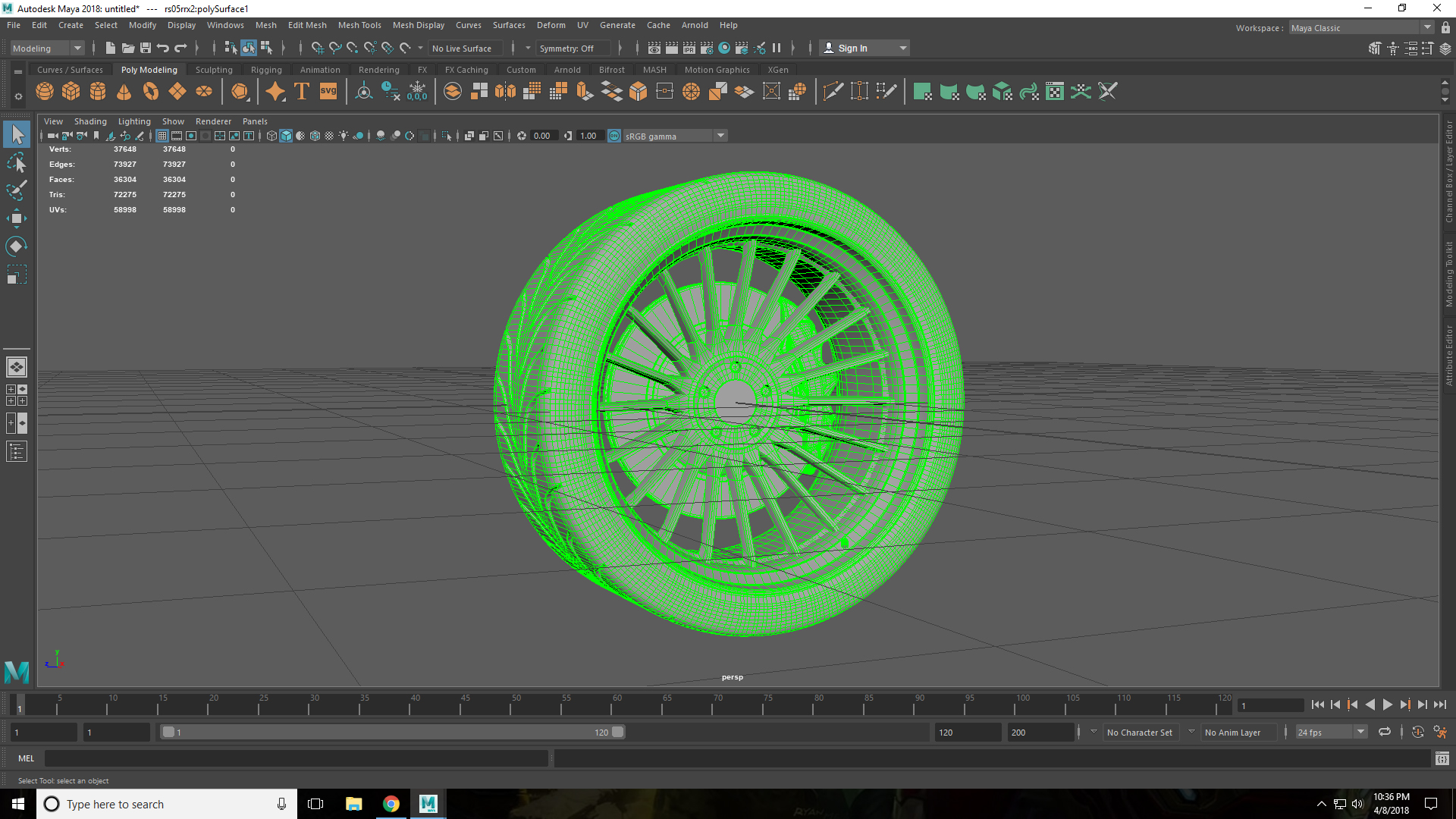Image resolution: width=1456 pixels, height=819 pixels.
Task: Create a polygon cone from the shelf
Action: [x=124, y=92]
